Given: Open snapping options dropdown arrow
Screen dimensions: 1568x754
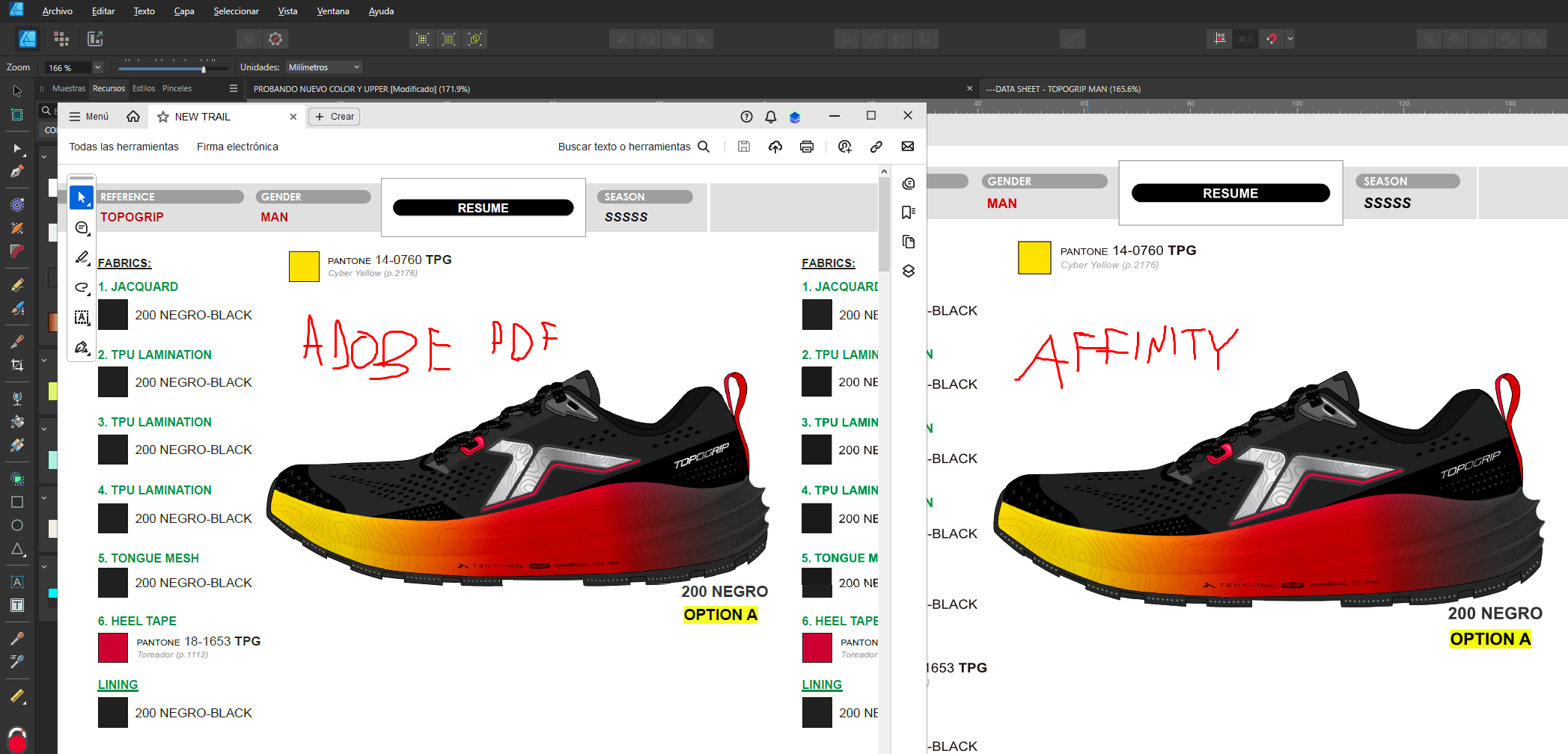Looking at the screenshot, I should [x=1290, y=39].
